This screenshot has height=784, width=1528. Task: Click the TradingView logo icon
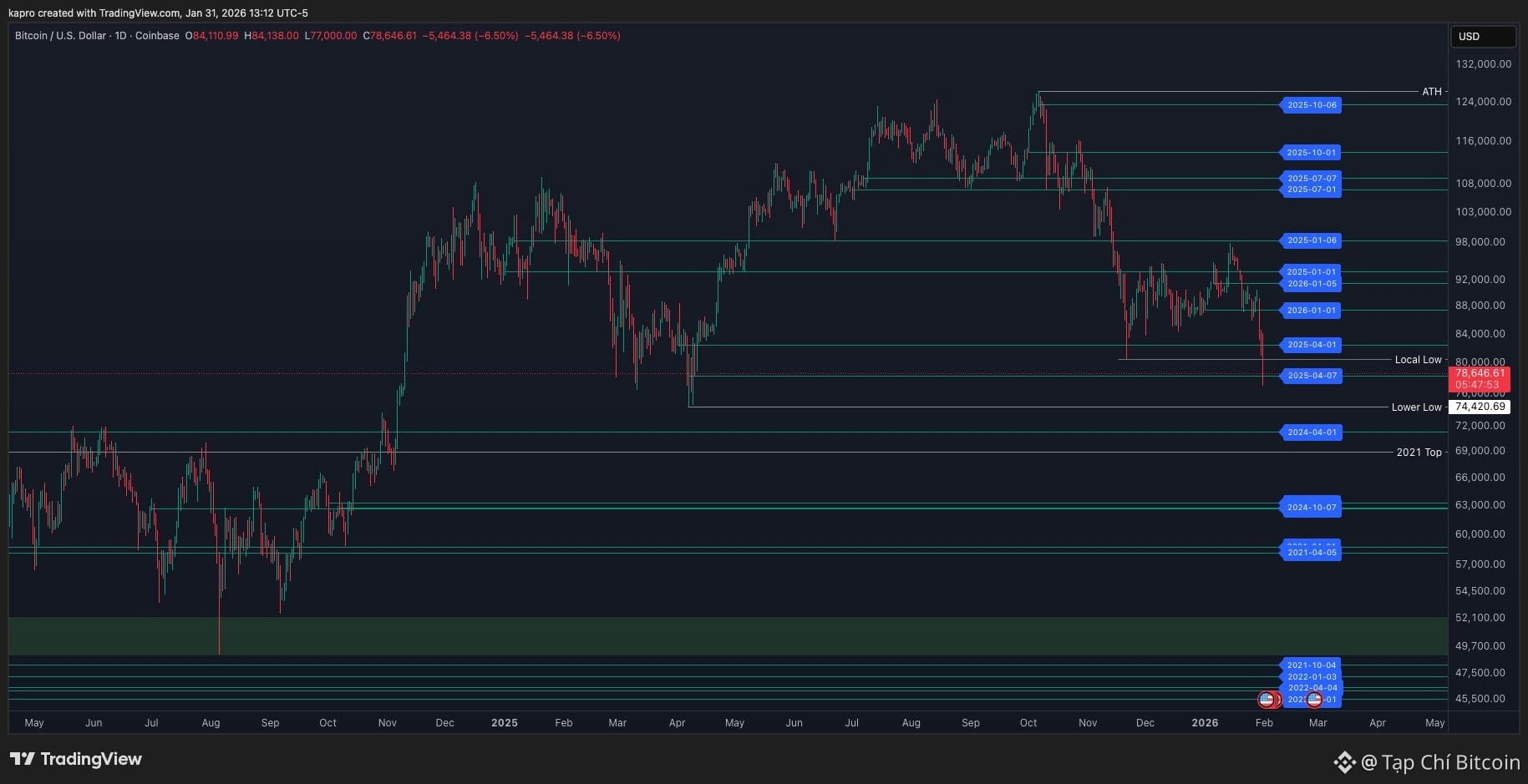click(x=23, y=759)
